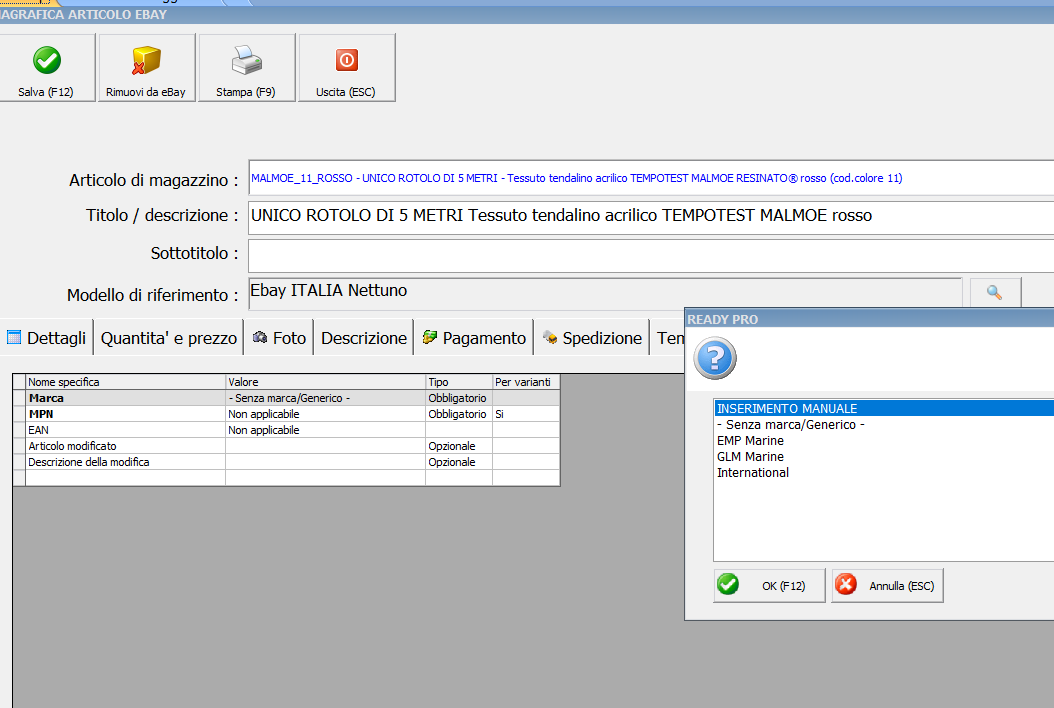Click the Salva (F12) green checkmark button
The image size is (1054, 708).
(46, 67)
